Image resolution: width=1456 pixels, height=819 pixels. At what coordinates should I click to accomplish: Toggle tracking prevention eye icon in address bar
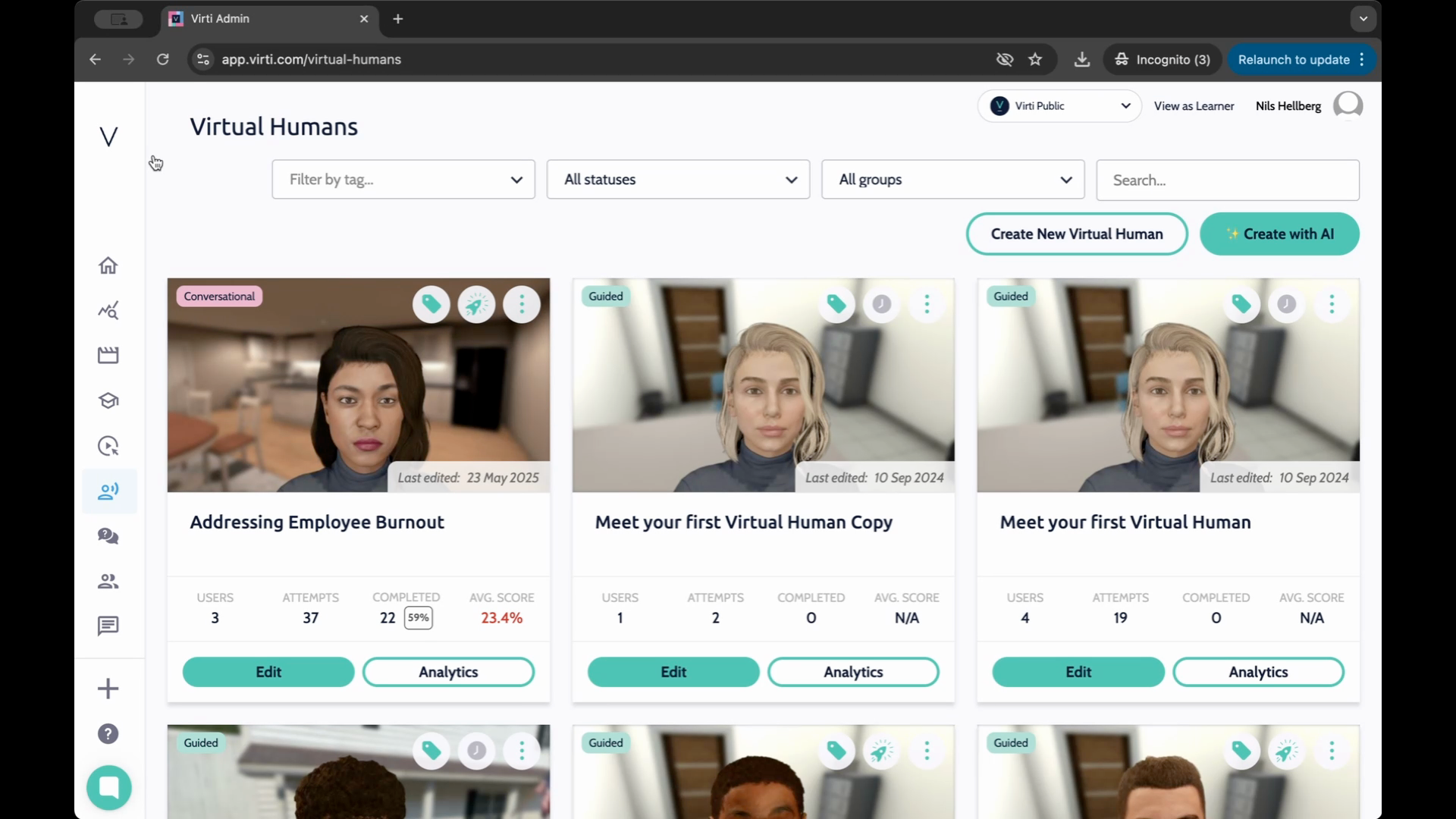(x=1005, y=59)
